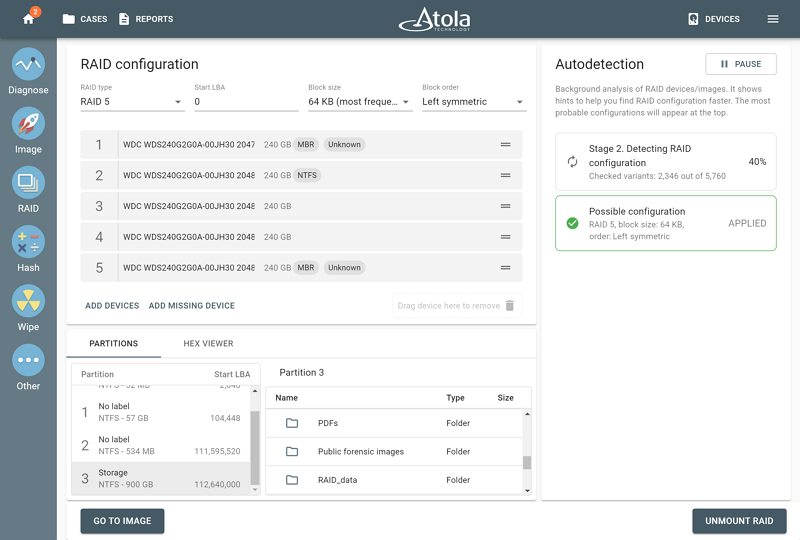Select device row number 3
This screenshot has width=800, height=540.
301,206
